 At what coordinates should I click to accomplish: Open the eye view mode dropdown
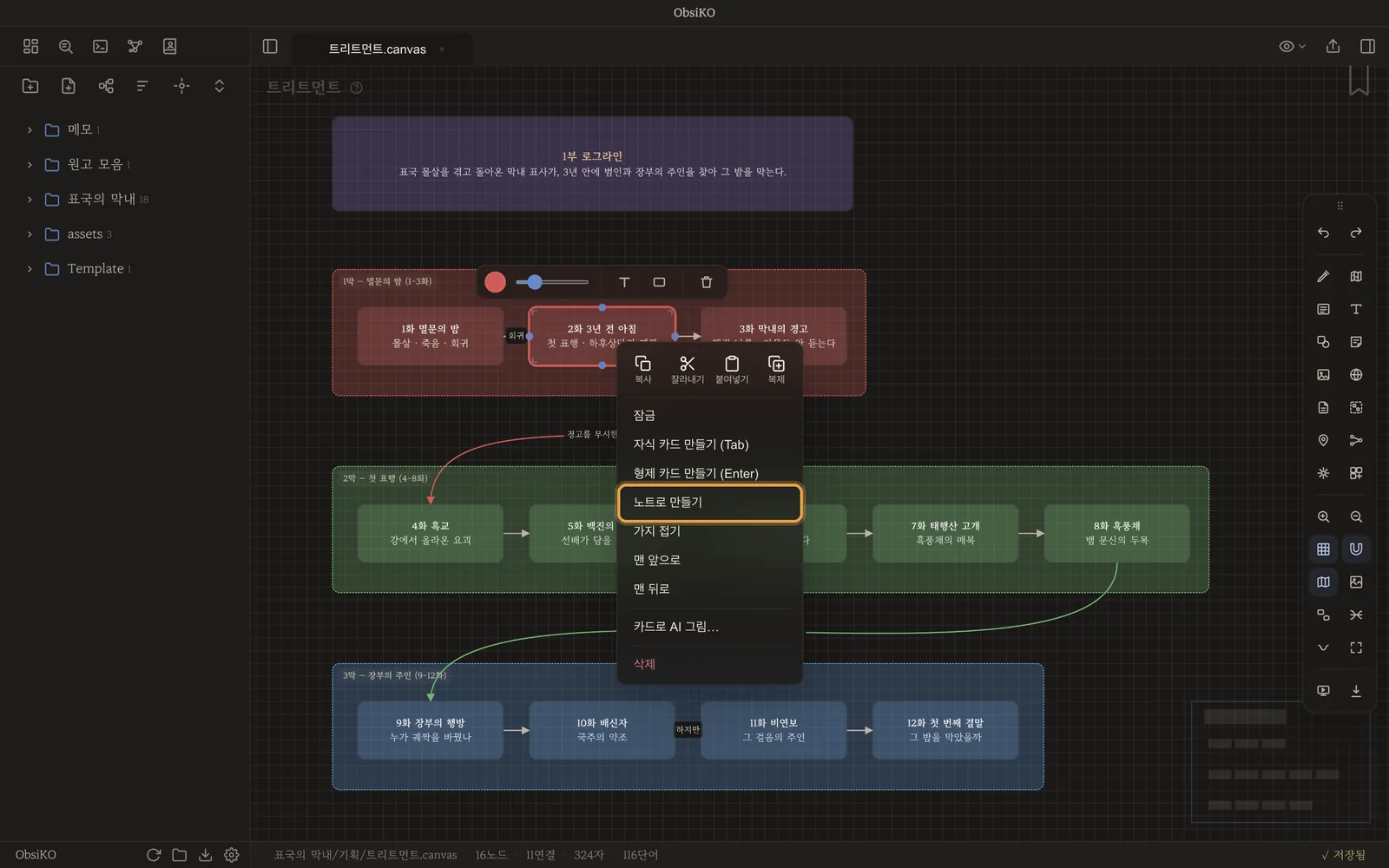click(1292, 46)
